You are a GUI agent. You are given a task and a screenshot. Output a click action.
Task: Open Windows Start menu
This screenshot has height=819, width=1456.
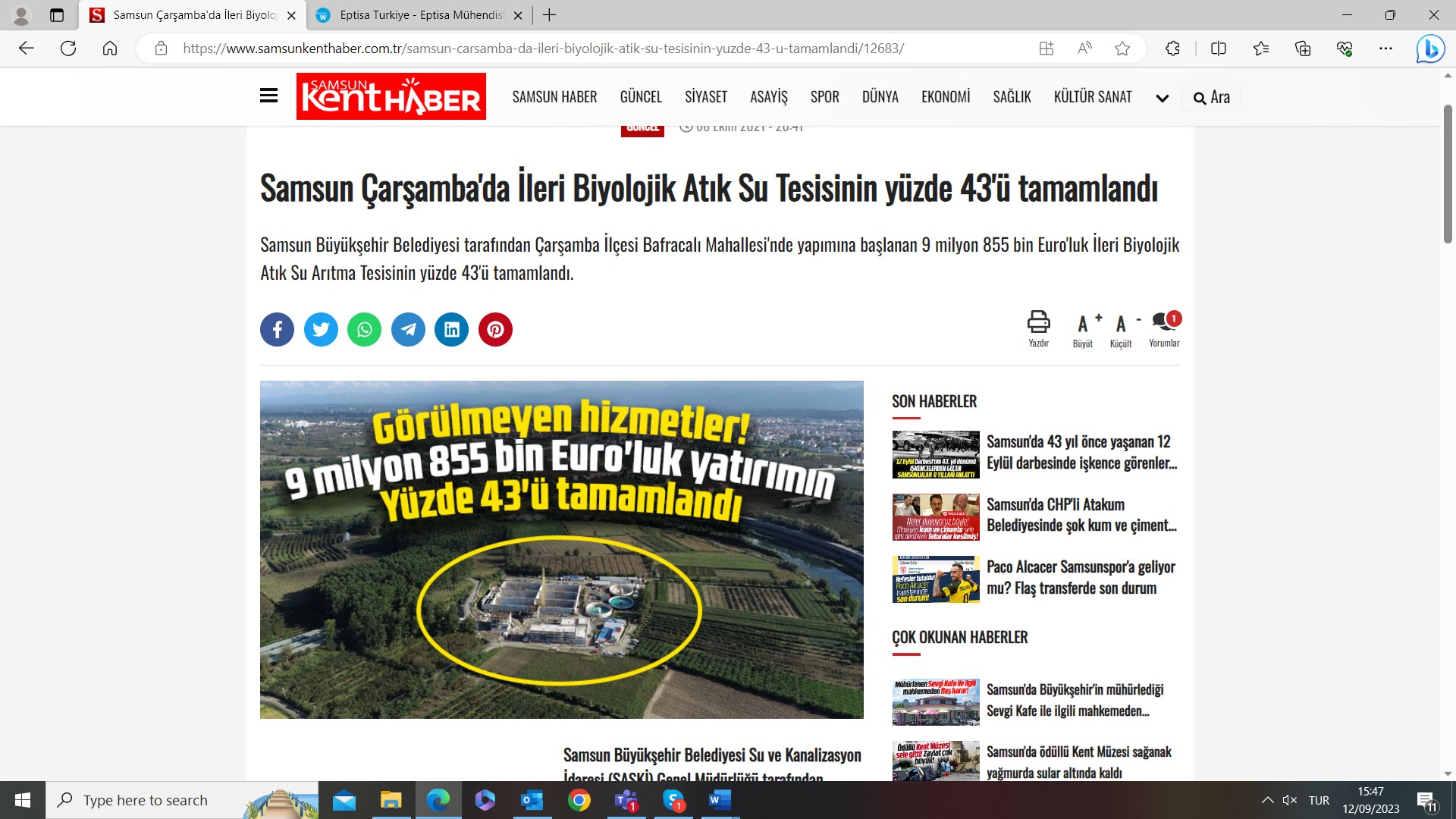point(23,800)
